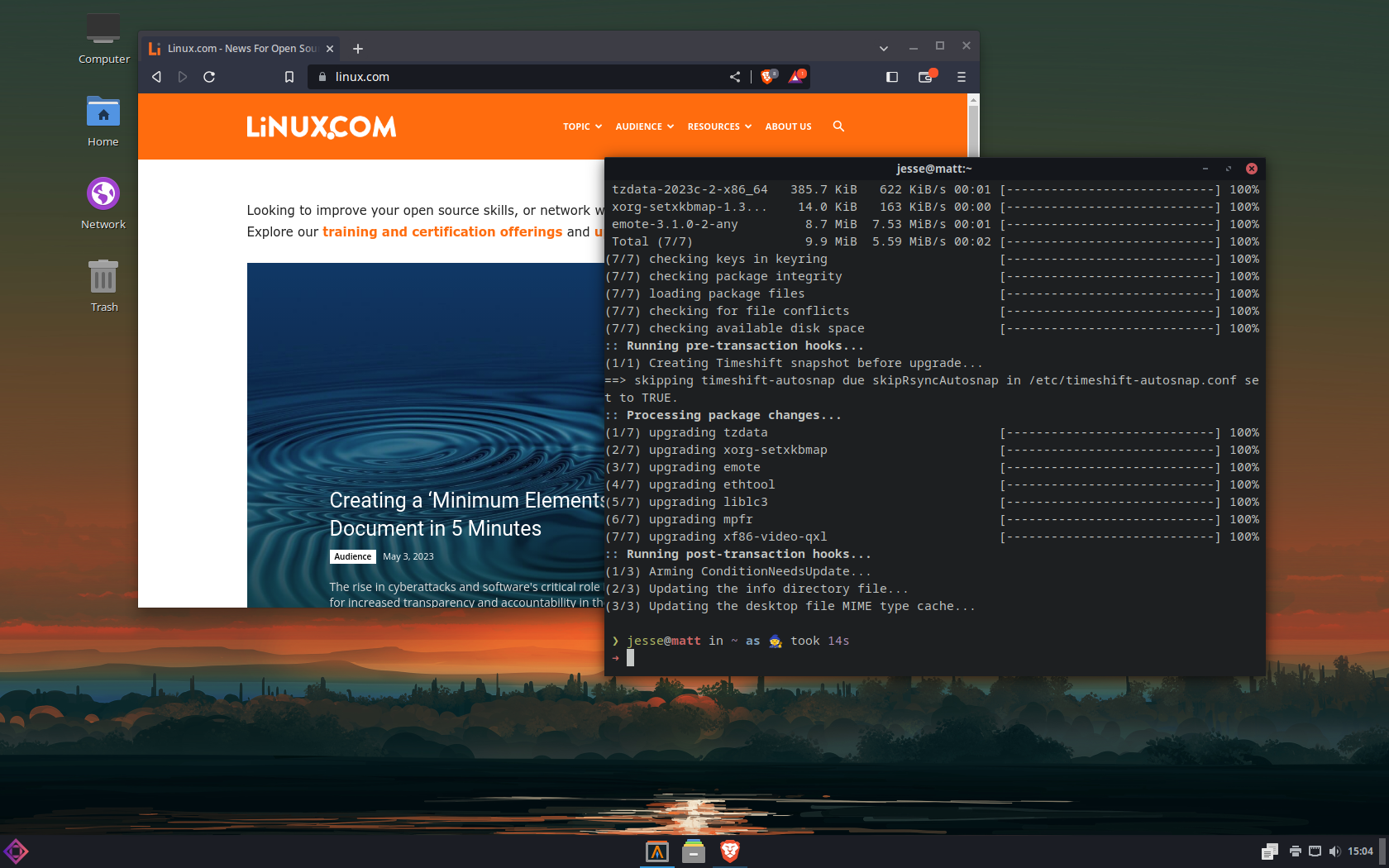This screenshot has height=868, width=1389.
Task: Expand the AUDIENCE menu
Action: click(645, 126)
